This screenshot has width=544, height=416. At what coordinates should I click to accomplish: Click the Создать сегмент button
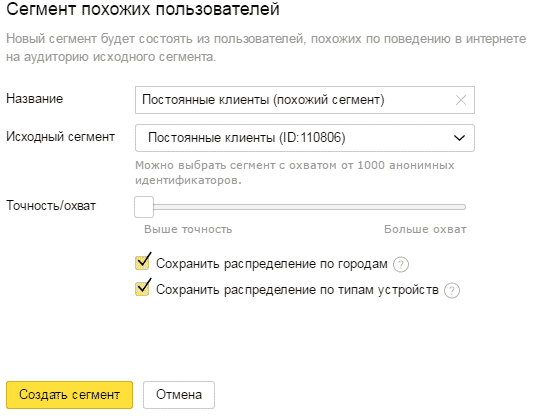coord(69,395)
